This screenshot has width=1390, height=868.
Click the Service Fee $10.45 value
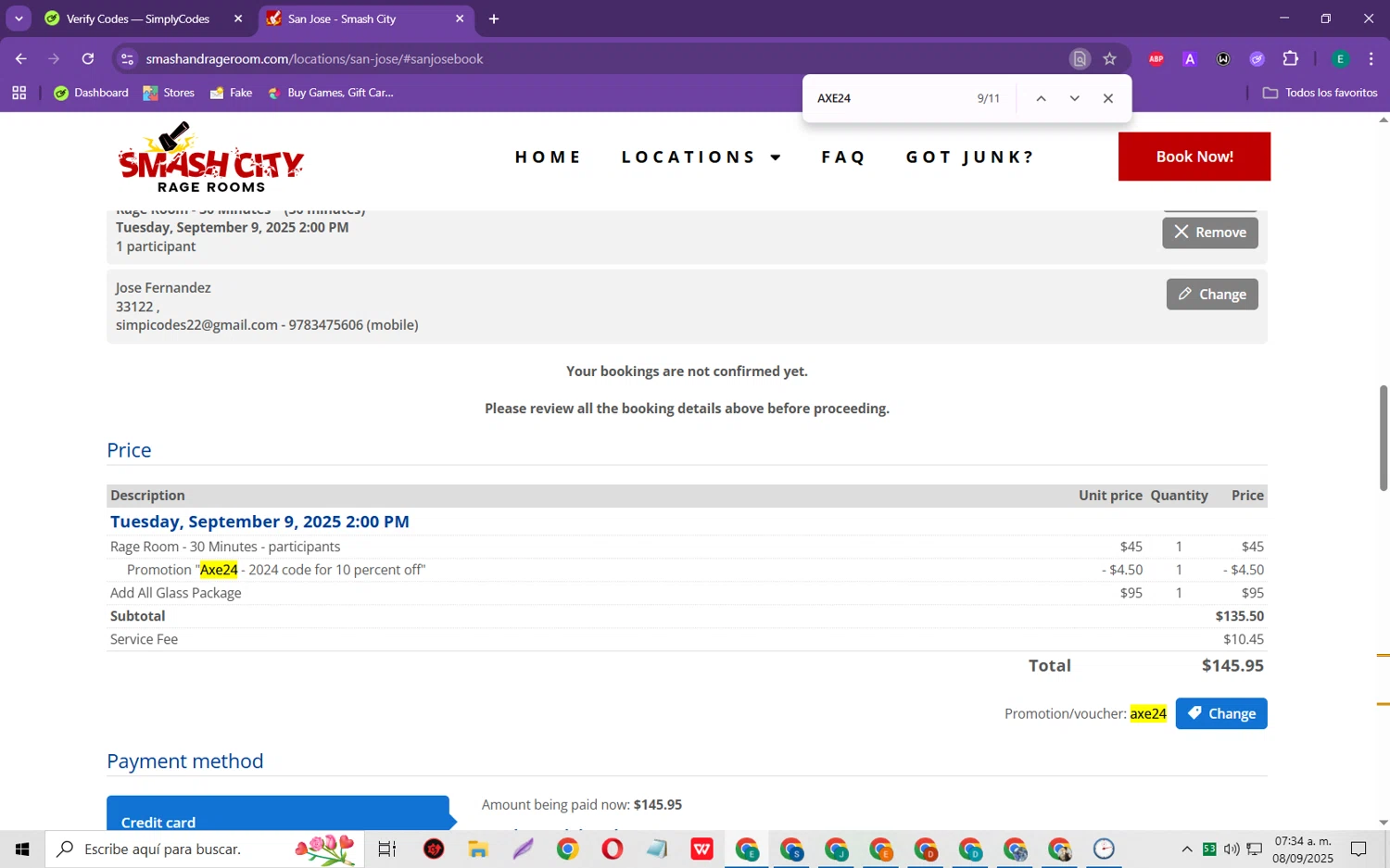pyautogui.click(x=1244, y=639)
